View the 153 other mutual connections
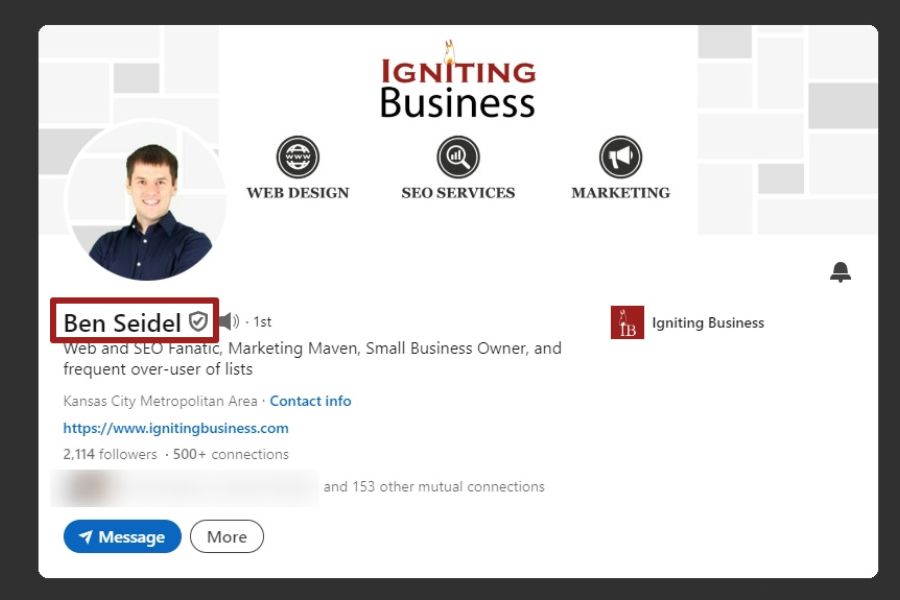The height and width of the screenshot is (600, 900). pyautogui.click(x=434, y=487)
